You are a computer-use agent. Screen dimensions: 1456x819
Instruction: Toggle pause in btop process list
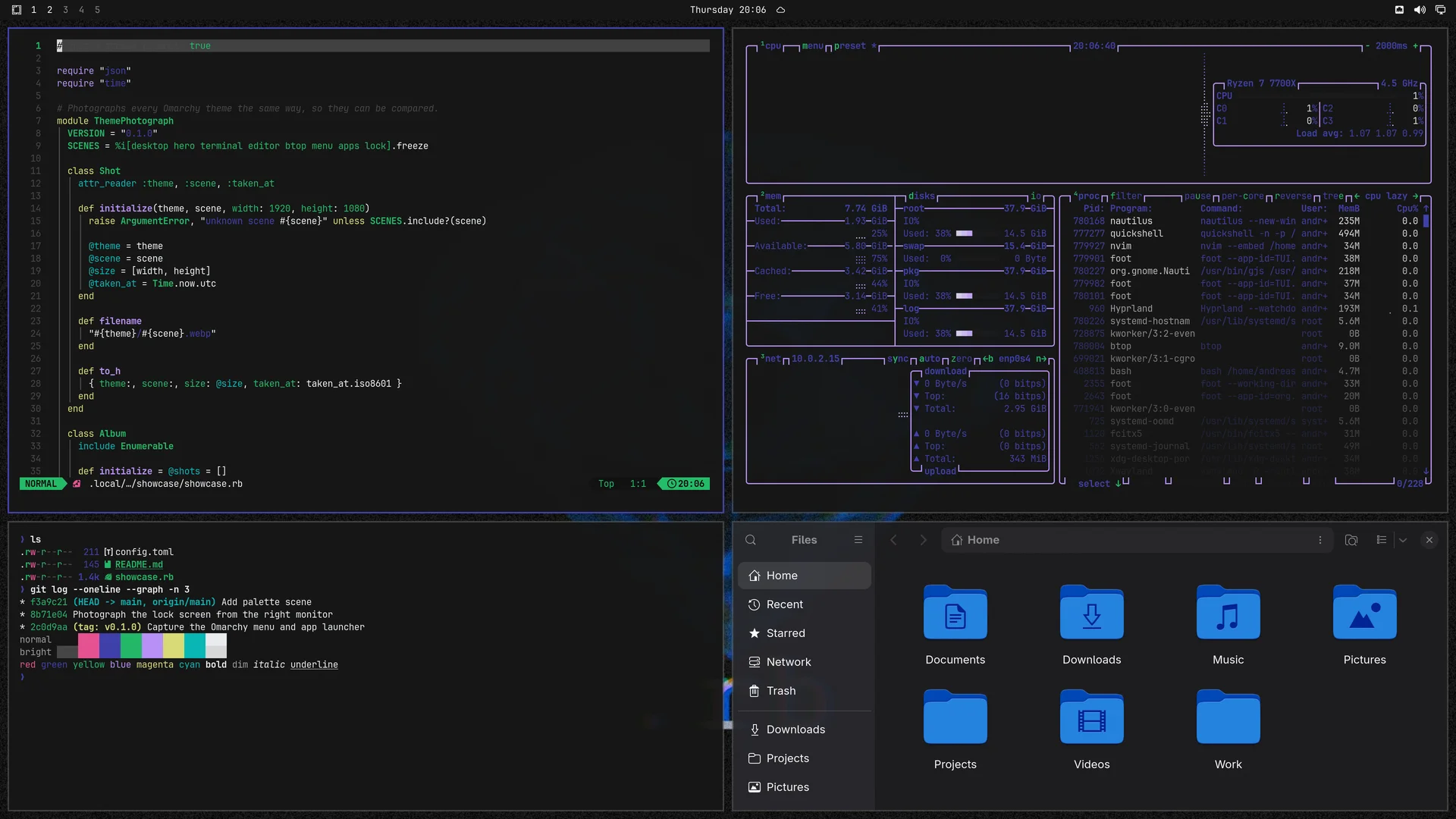point(1198,196)
